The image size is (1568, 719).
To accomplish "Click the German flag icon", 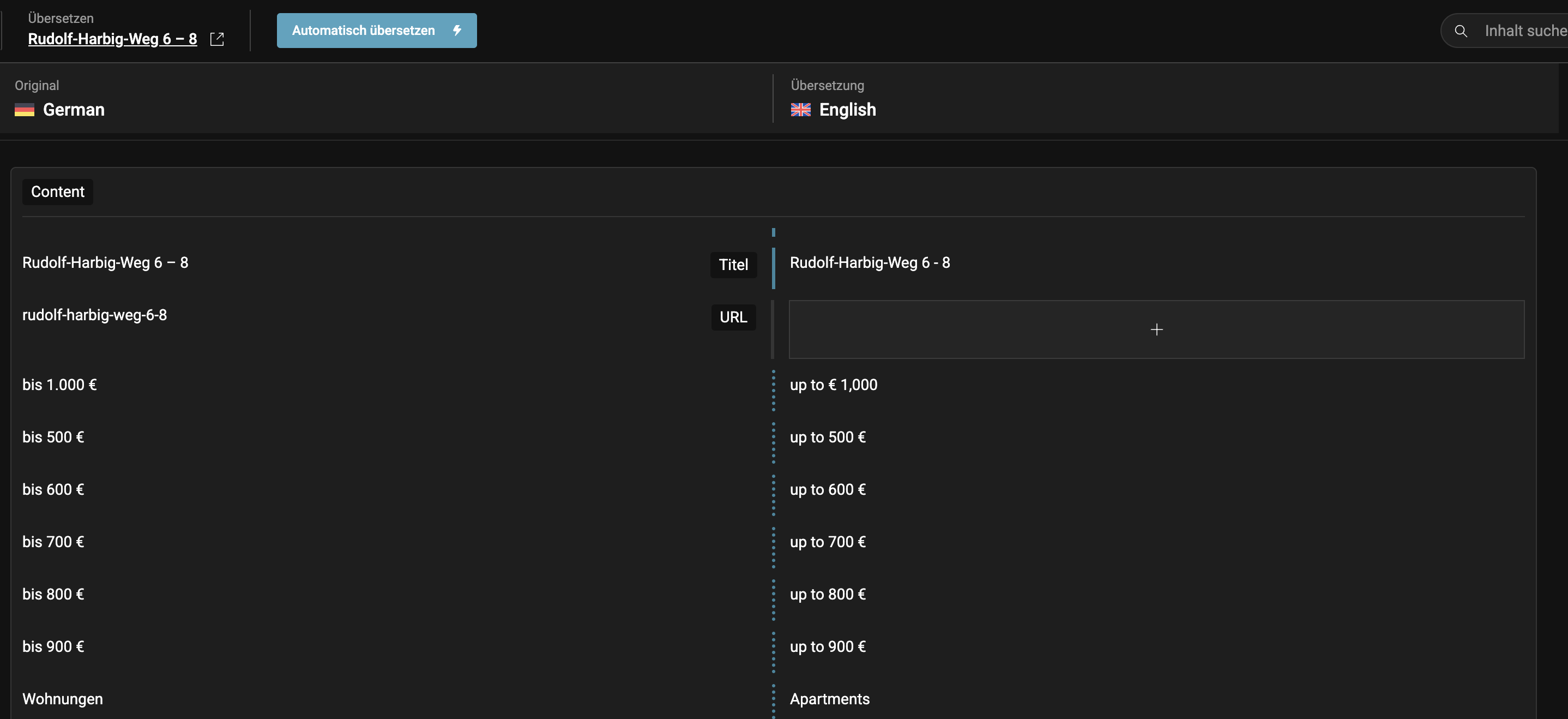I will coord(25,110).
